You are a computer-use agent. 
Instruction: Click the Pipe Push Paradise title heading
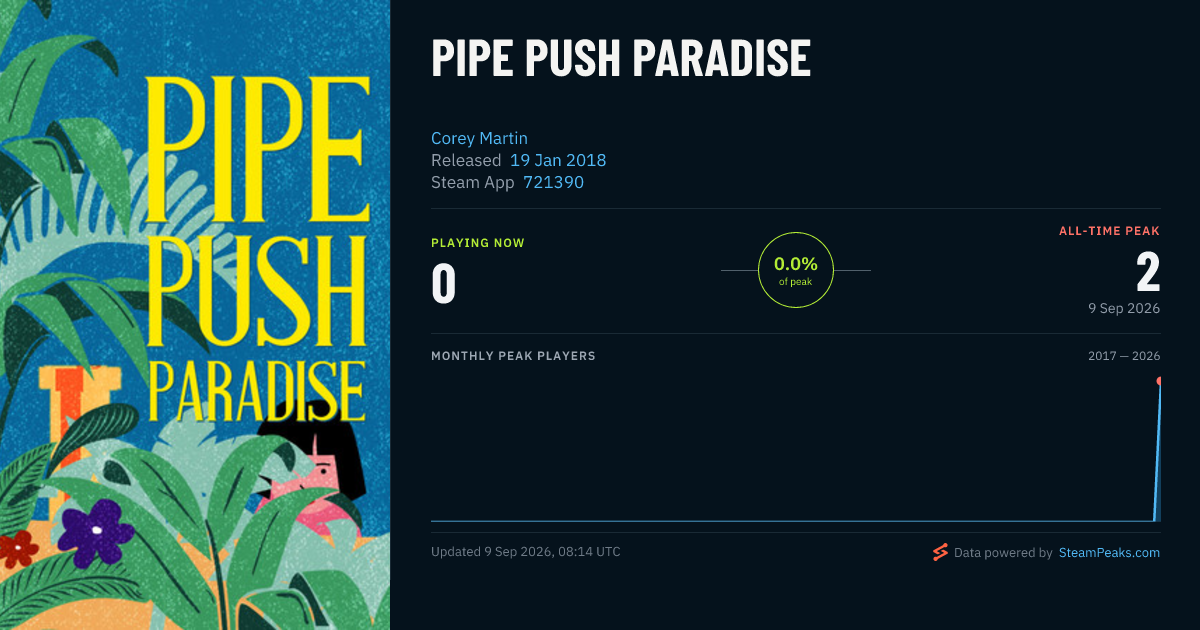pyautogui.click(x=621, y=59)
